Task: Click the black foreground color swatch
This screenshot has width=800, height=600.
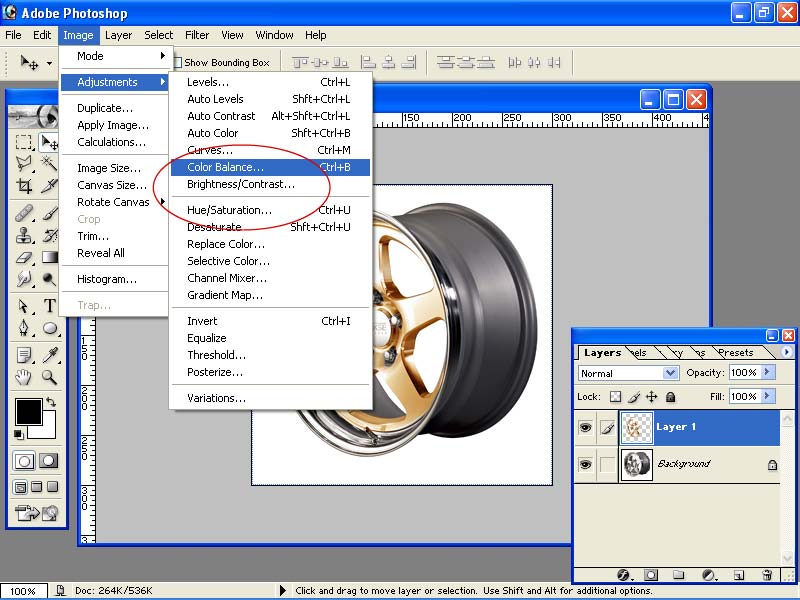Action: [28, 411]
